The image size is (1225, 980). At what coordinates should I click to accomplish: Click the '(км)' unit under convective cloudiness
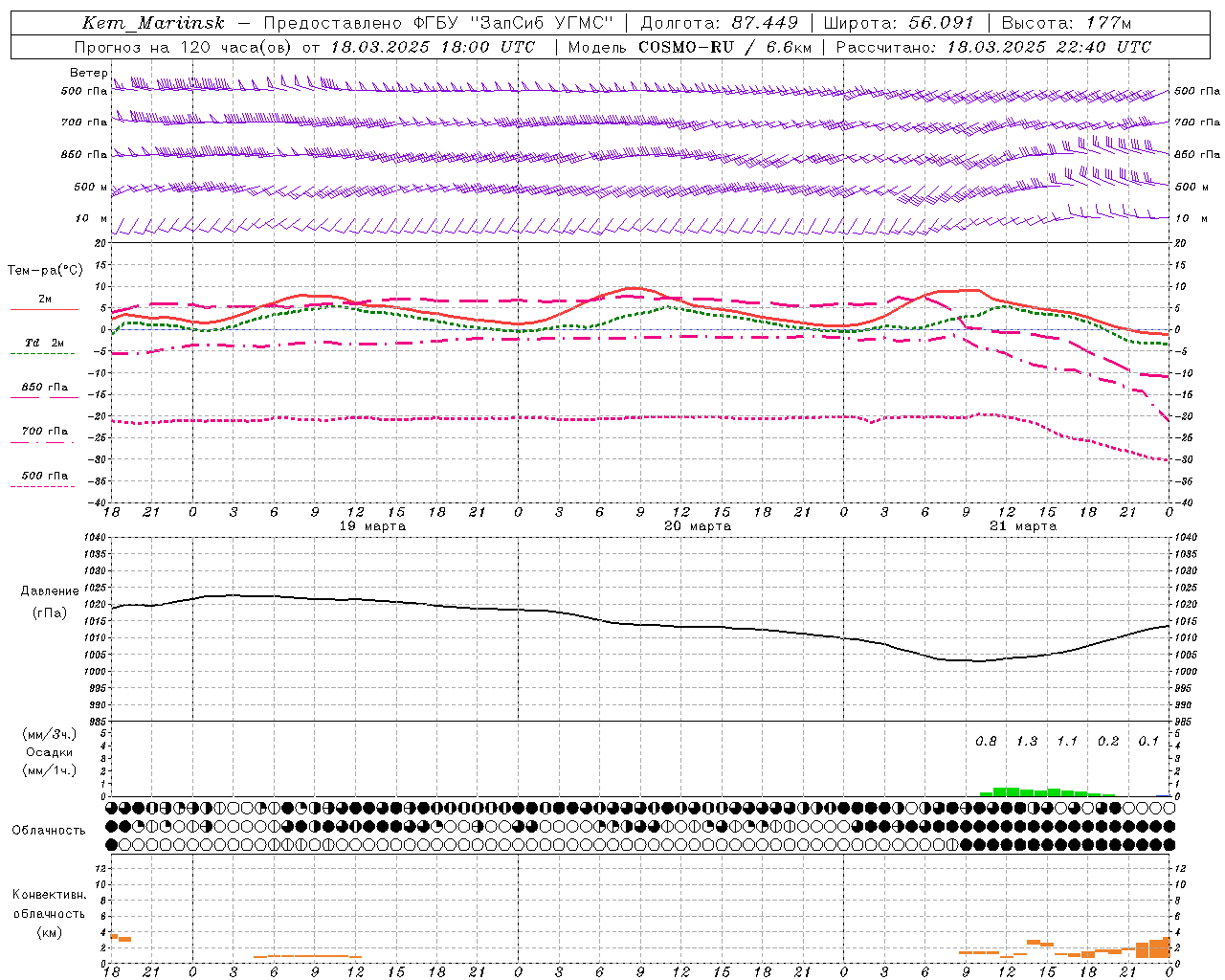(x=50, y=932)
